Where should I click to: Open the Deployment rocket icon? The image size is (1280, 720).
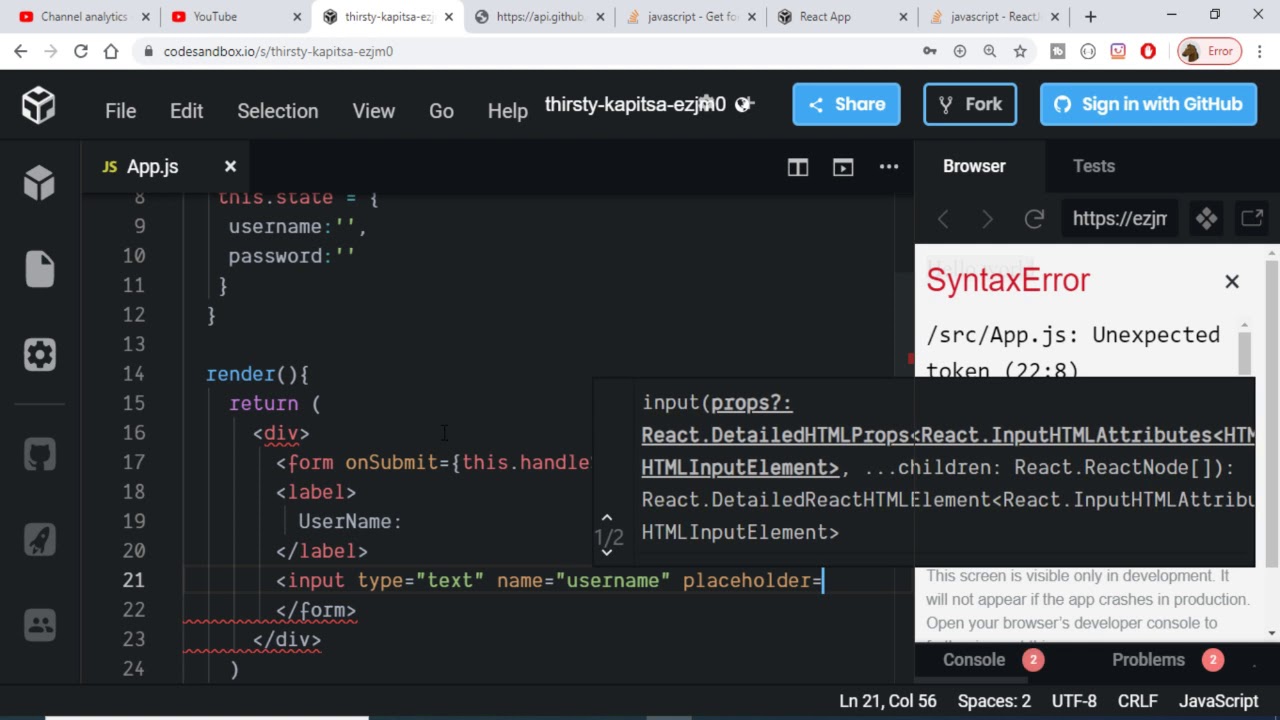pos(40,540)
